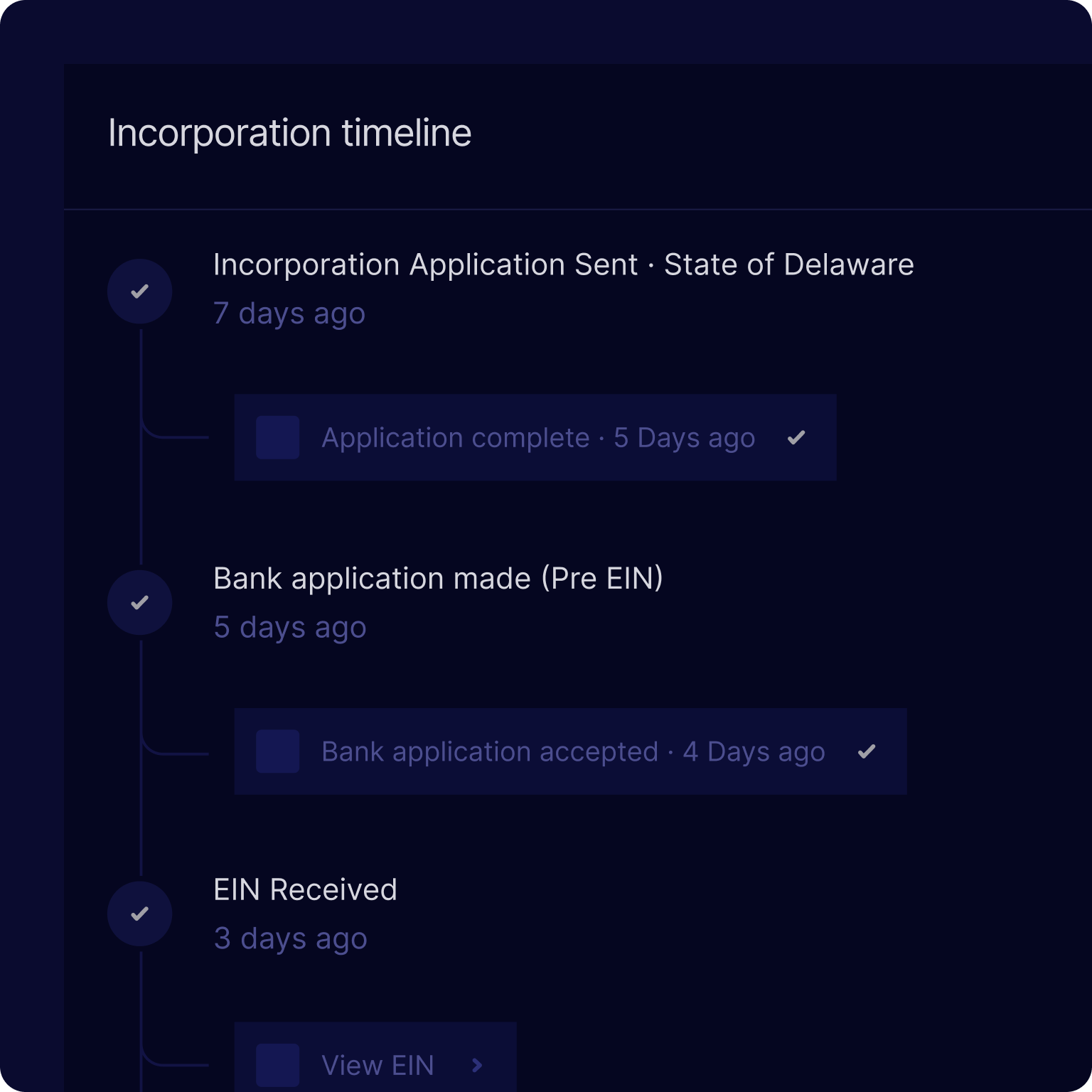
Task: Click the EIN Received title
Action: (x=305, y=890)
